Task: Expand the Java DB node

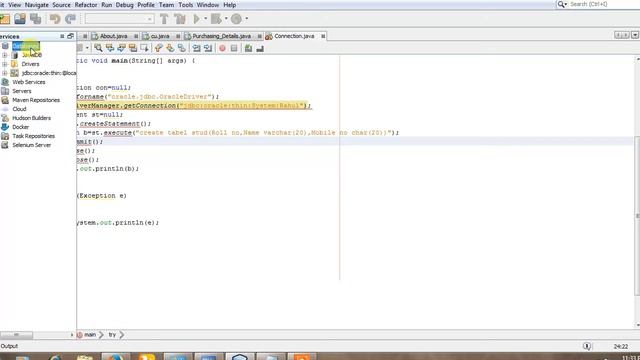Action: pyautogui.click(x=4, y=55)
